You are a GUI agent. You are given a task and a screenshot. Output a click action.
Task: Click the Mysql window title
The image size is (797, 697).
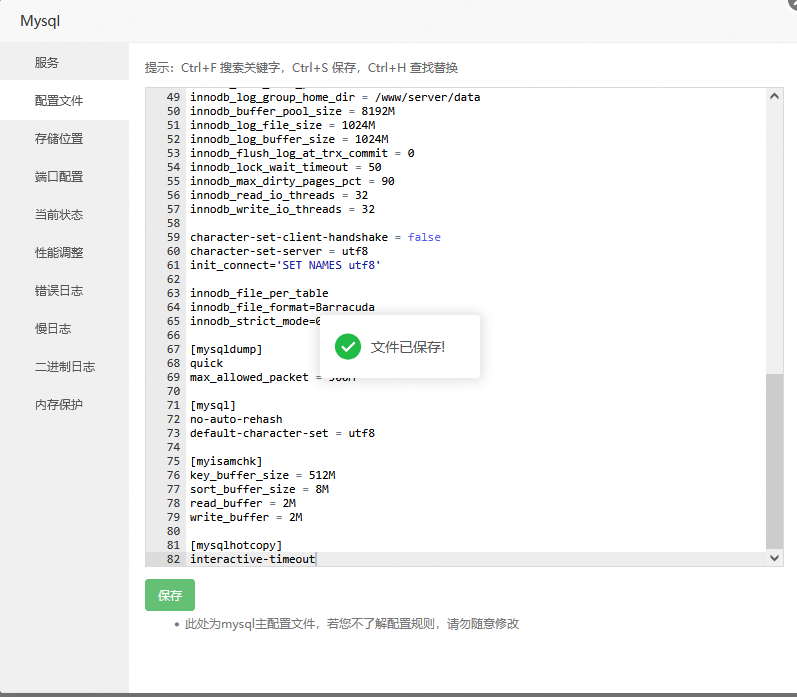[x=40, y=21]
